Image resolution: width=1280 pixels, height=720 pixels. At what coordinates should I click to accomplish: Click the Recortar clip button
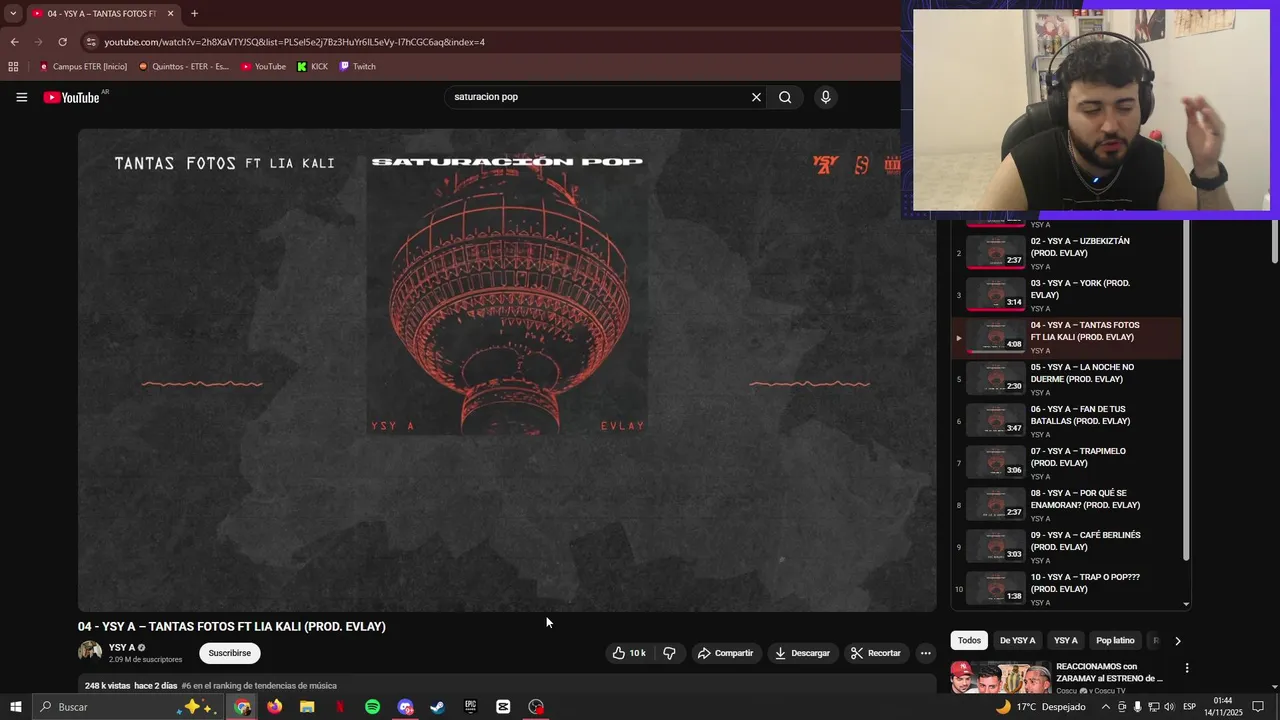coord(876,653)
